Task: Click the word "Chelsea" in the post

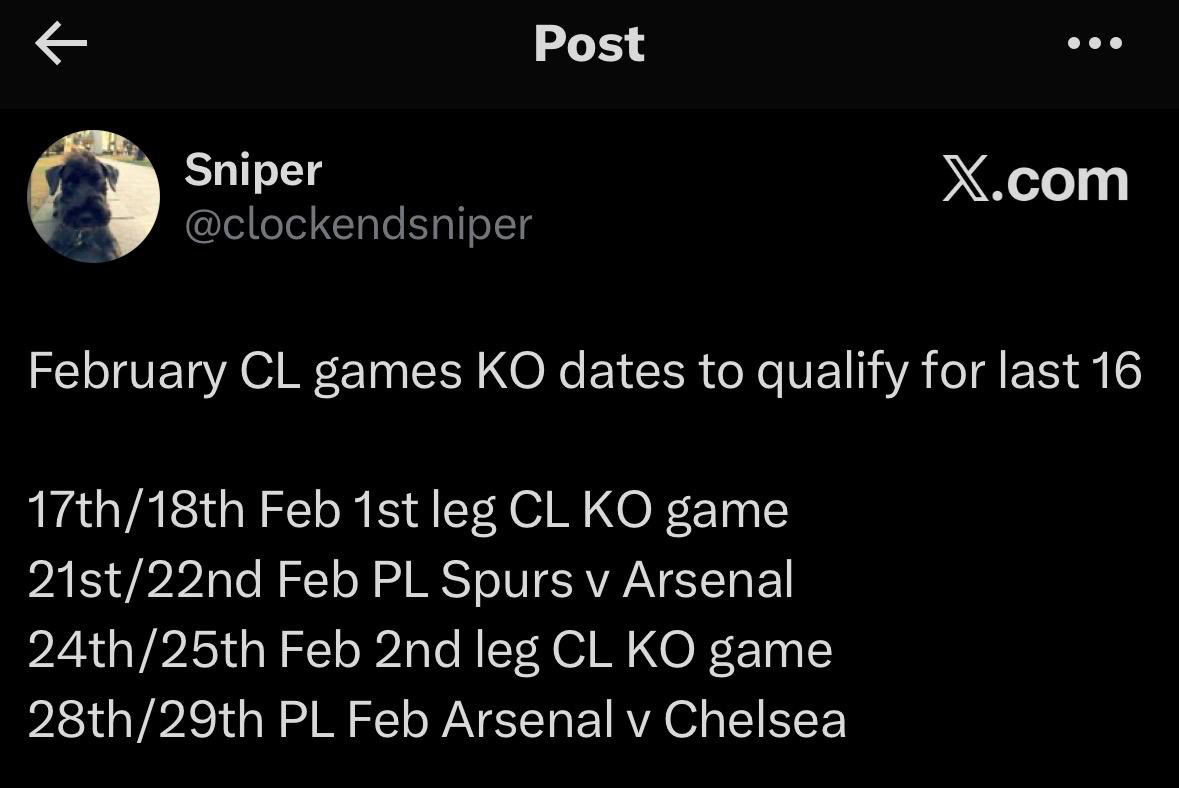Action: click(754, 720)
